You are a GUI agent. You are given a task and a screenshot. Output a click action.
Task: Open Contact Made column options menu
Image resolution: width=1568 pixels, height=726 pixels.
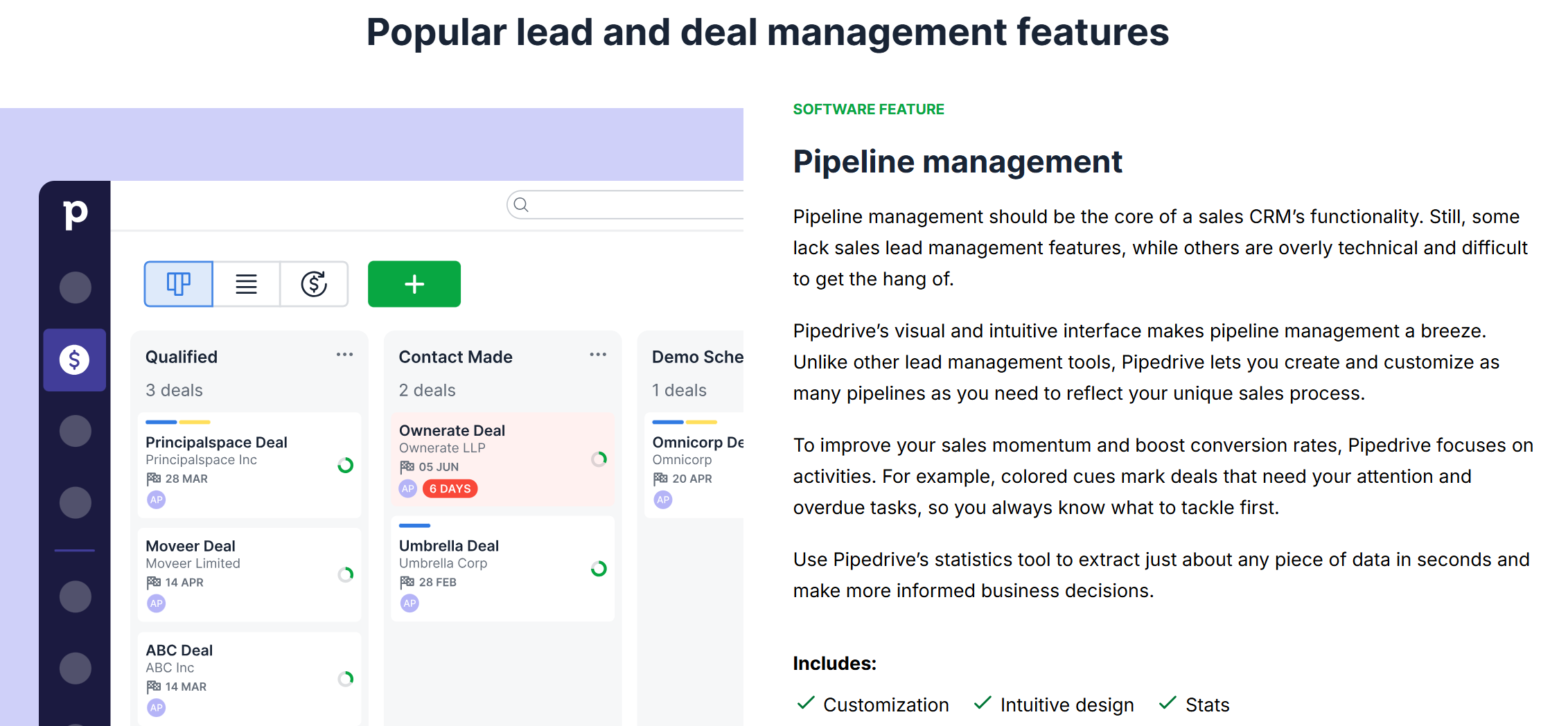(x=598, y=355)
